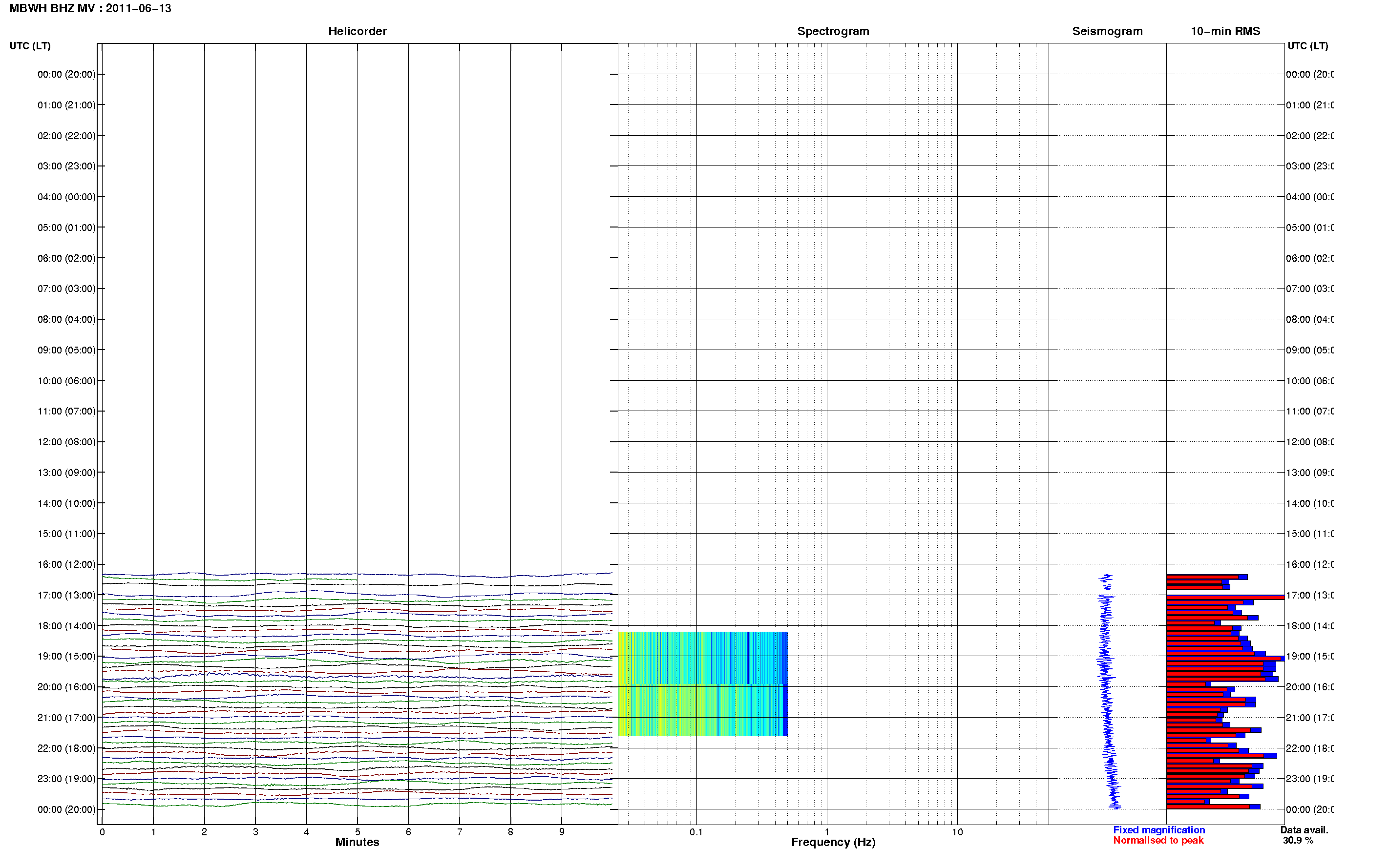Click the left '06:00 (02:00)' time label

[x=66, y=258]
